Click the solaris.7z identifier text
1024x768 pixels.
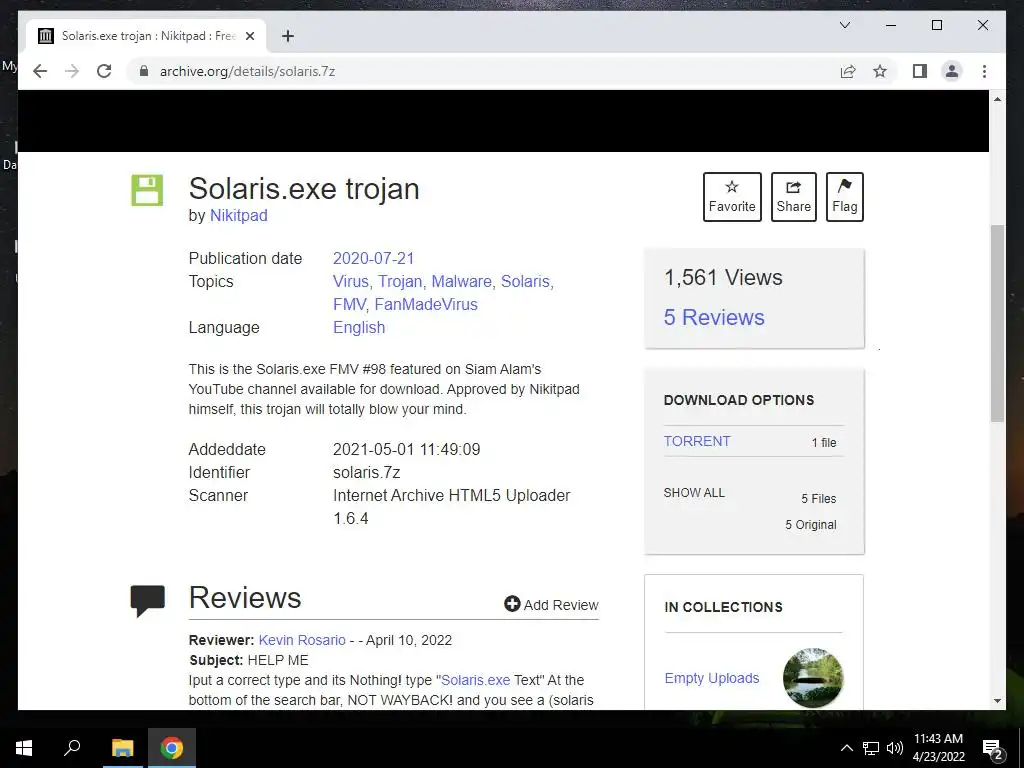(x=366, y=472)
